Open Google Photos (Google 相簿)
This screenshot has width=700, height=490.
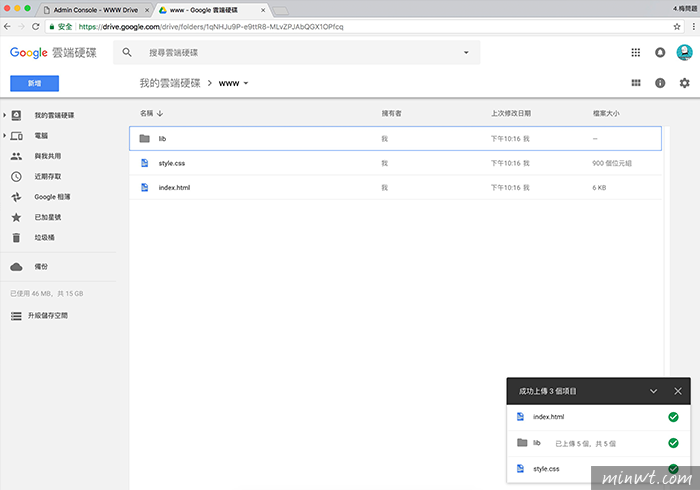(x=52, y=197)
